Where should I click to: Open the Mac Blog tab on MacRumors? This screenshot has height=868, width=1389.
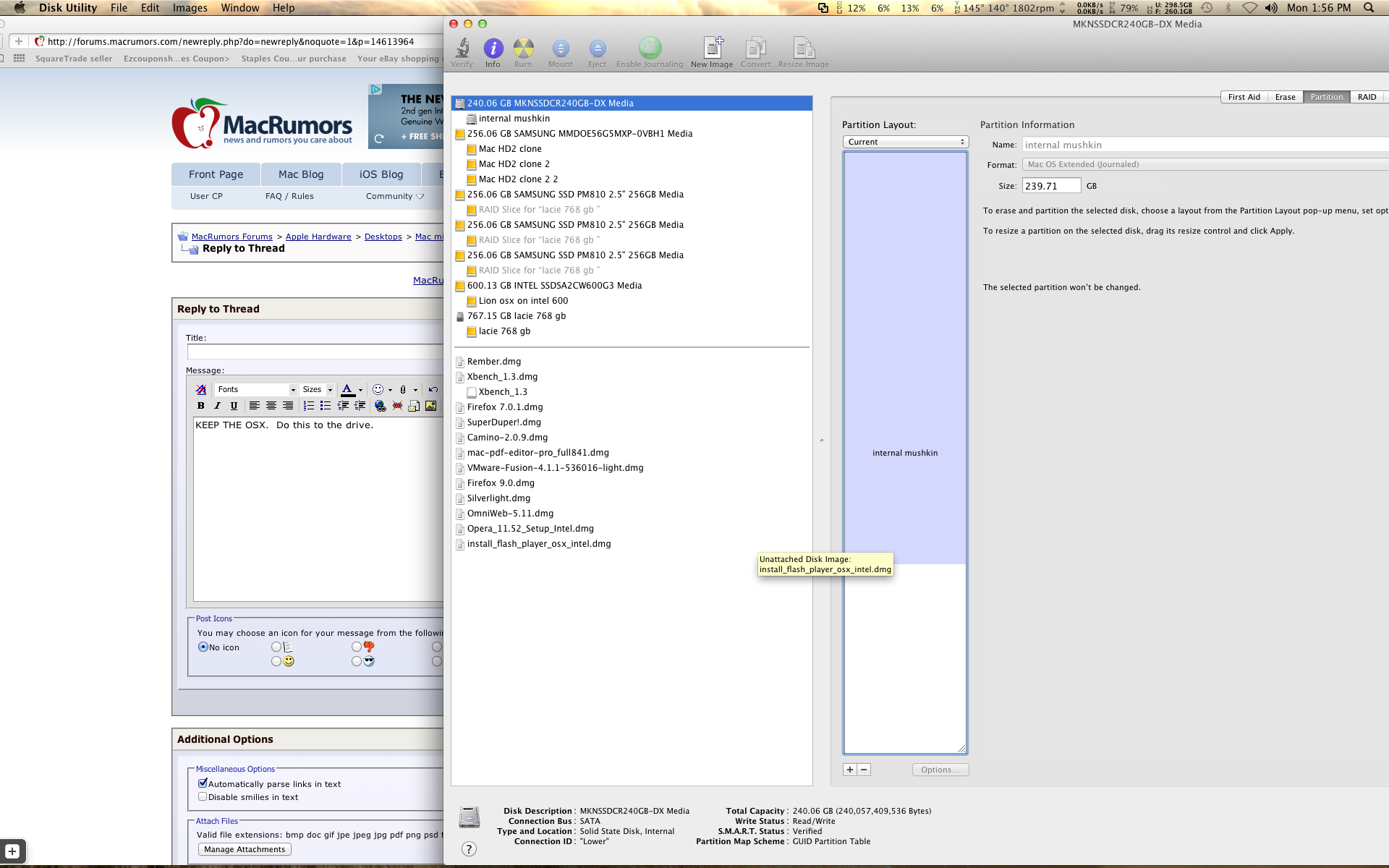301,174
